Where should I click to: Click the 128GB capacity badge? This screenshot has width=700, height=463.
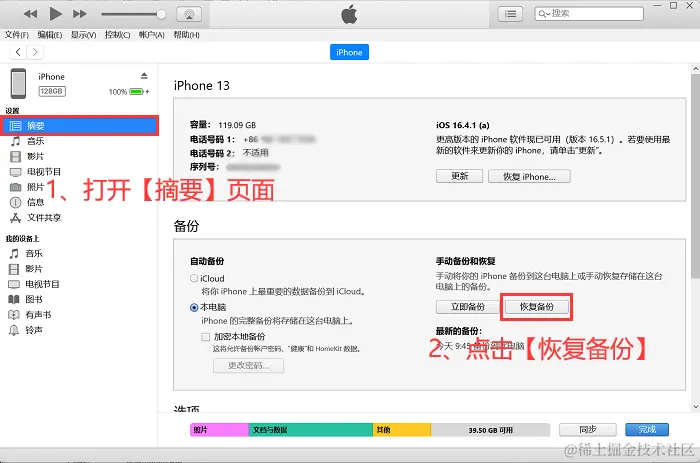(52, 91)
